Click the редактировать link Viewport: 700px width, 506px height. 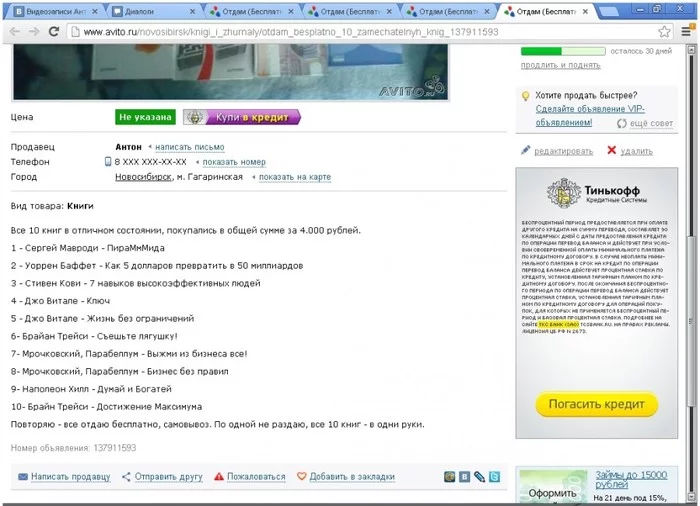[563, 151]
